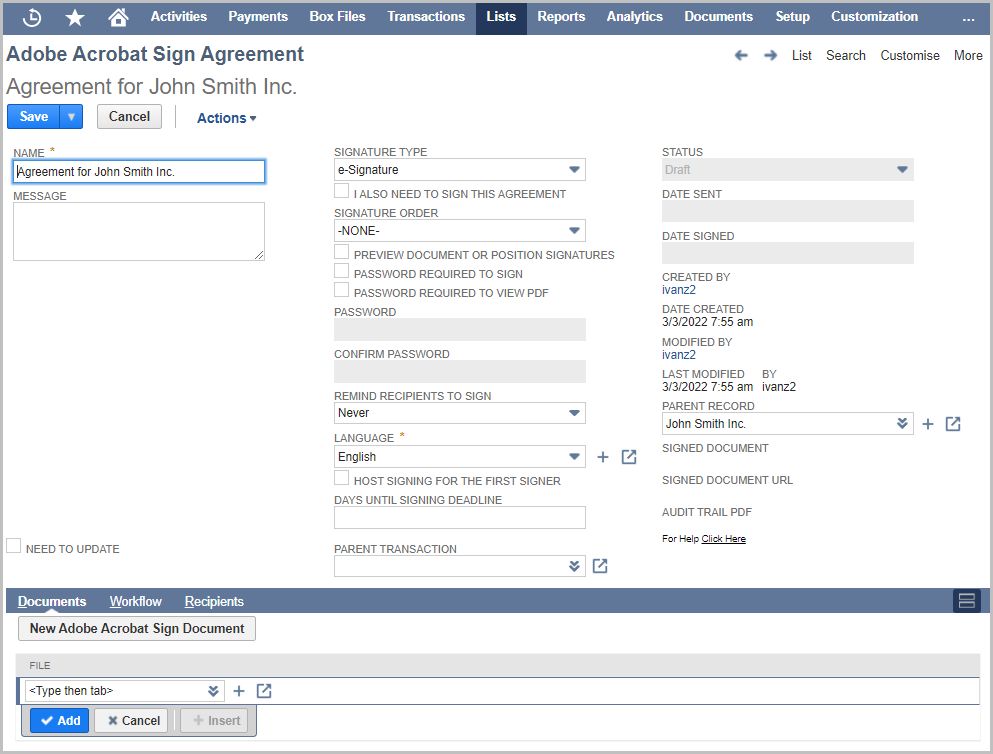Open the Documents menu in navigation bar
993x754 pixels.
(x=718, y=17)
